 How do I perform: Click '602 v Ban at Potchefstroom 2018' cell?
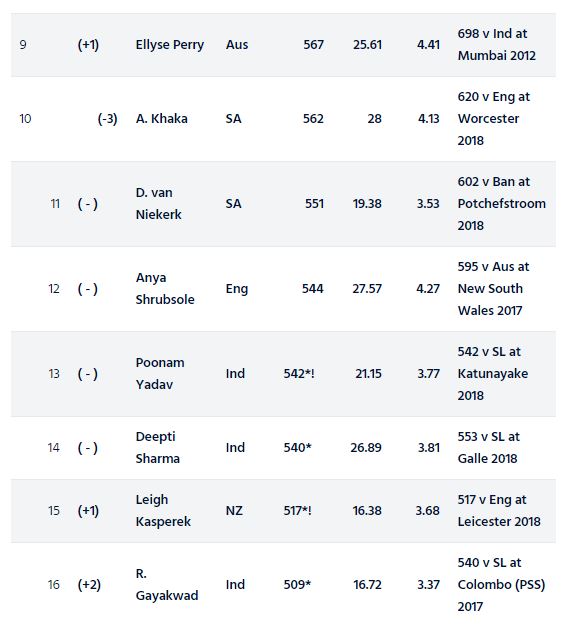click(x=502, y=204)
